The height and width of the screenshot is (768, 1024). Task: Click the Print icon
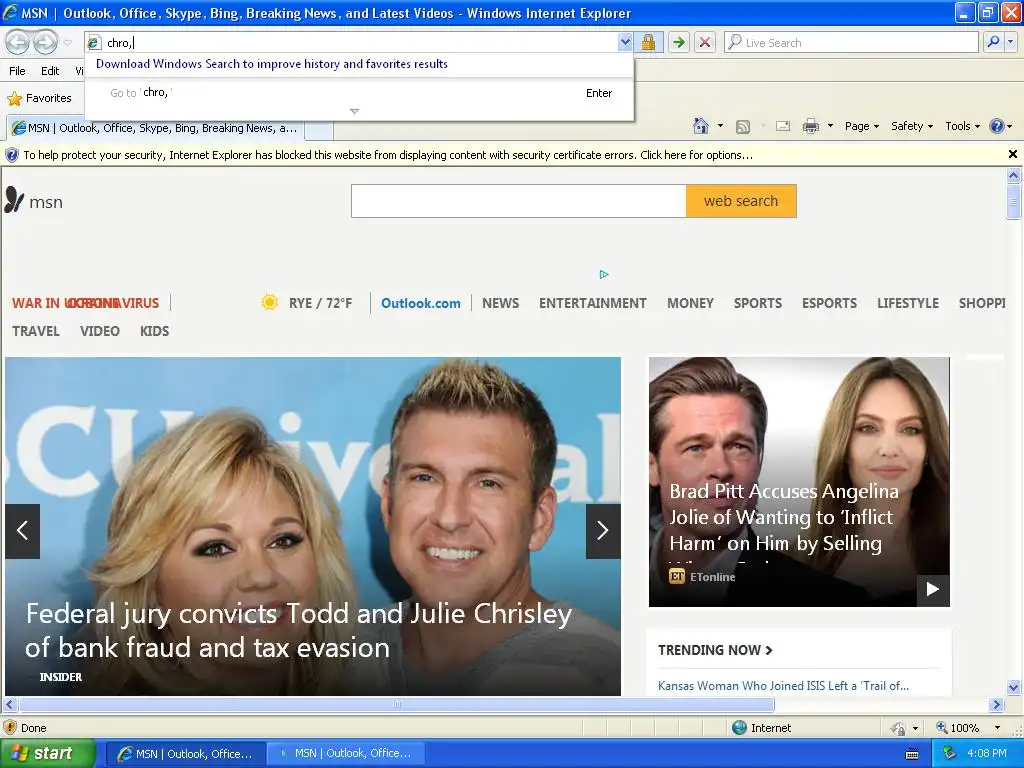tap(810, 126)
